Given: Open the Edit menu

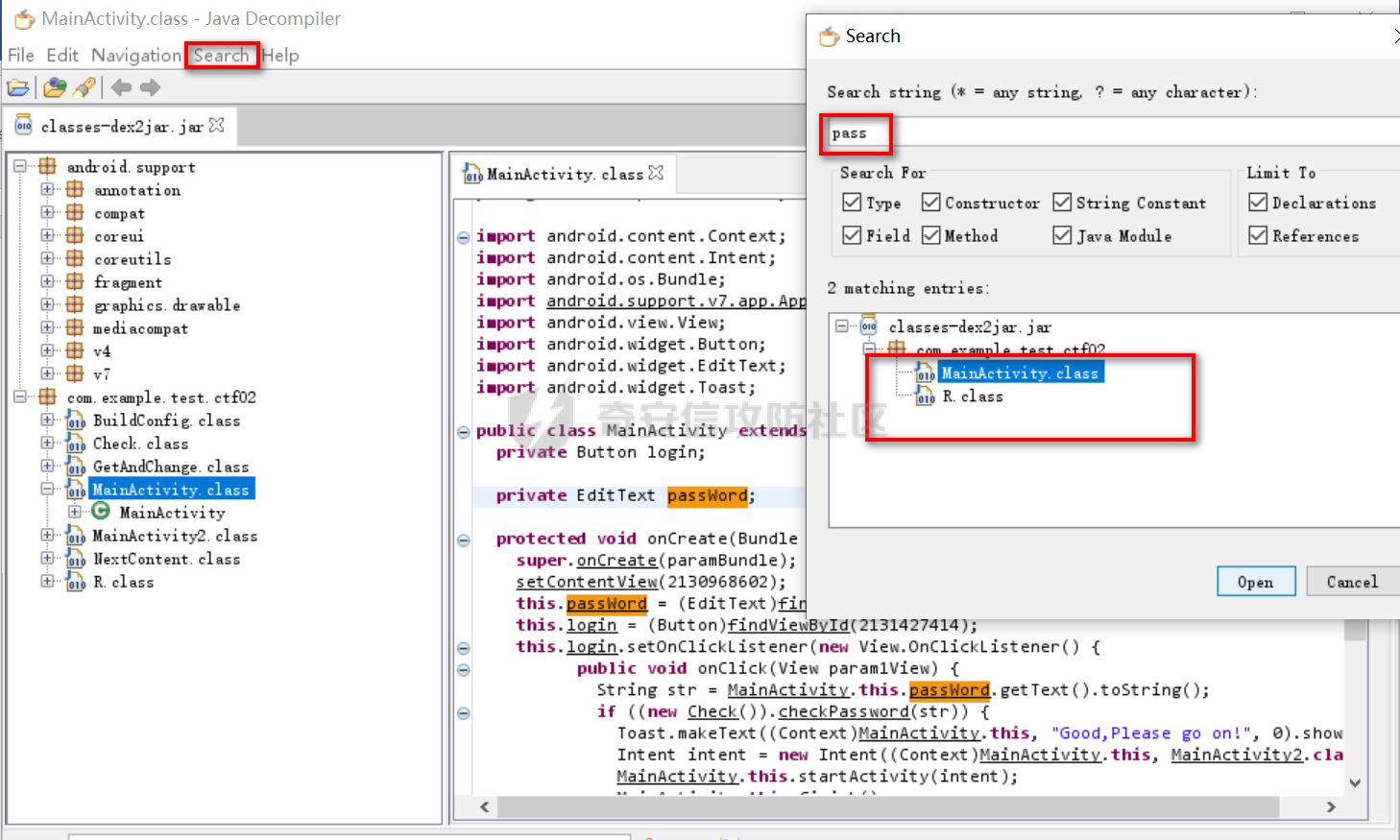Looking at the screenshot, I should coord(62,56).
